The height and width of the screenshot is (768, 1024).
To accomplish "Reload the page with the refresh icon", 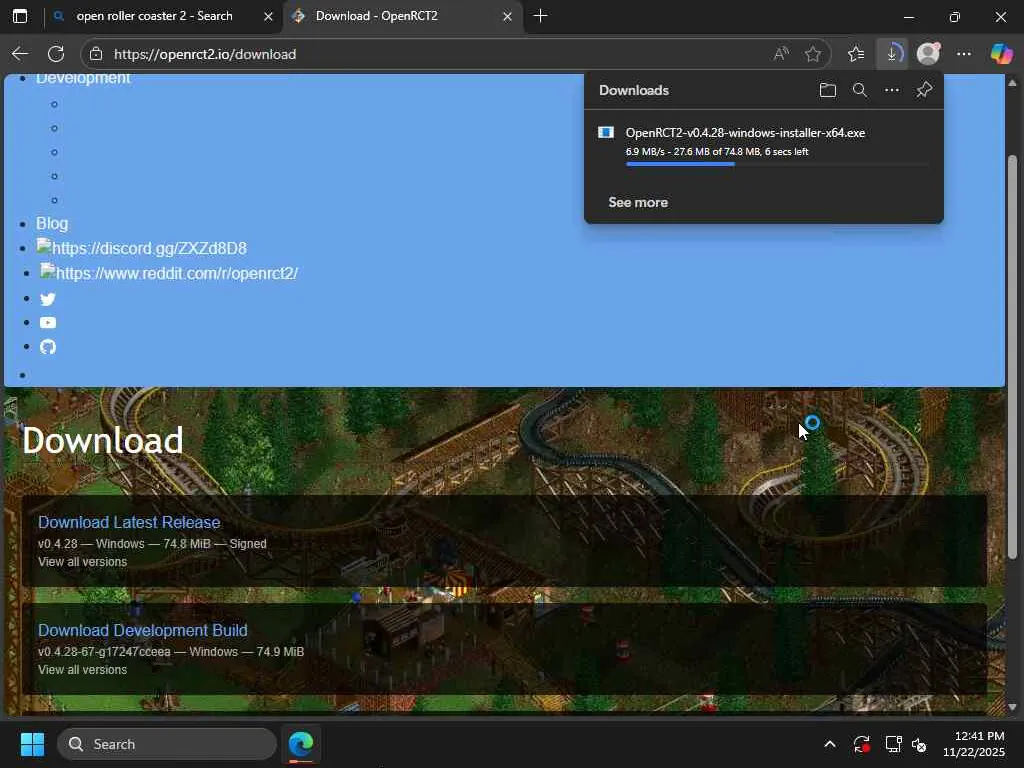I will tap(56, 54).
